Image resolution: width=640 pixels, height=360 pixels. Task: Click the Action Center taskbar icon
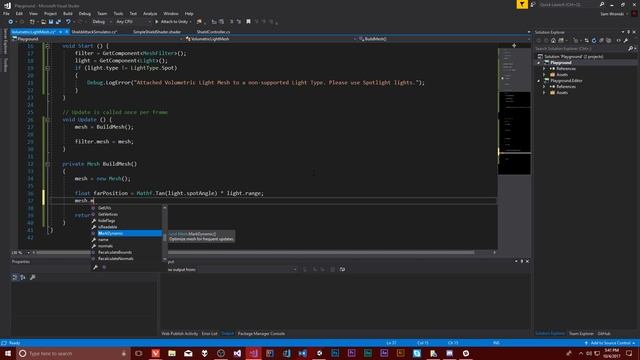[629, 353]
